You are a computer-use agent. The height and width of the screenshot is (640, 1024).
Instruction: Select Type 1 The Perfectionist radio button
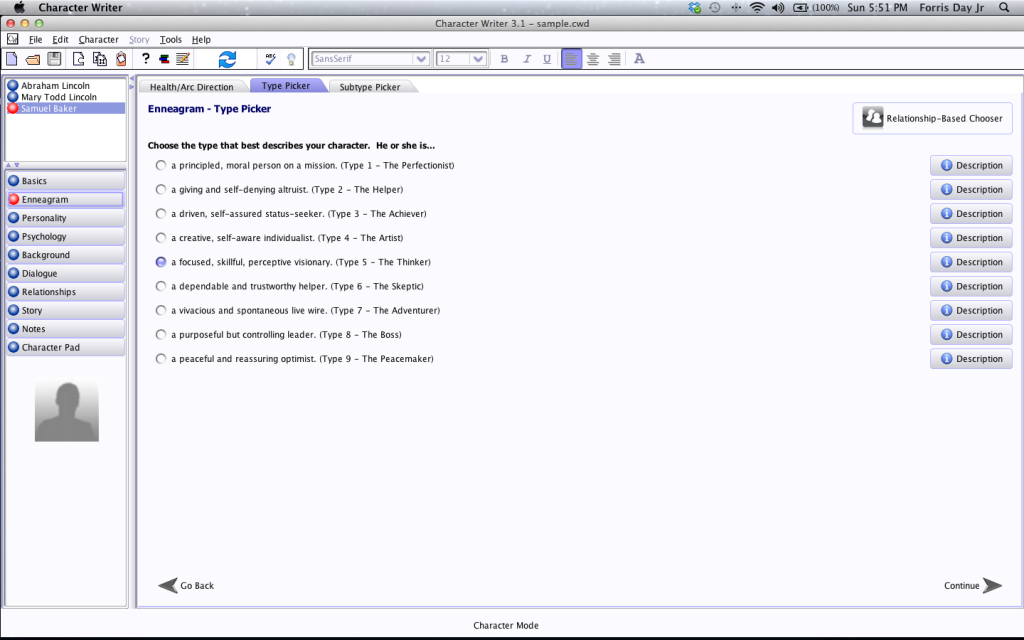click(x=161, y=165)
